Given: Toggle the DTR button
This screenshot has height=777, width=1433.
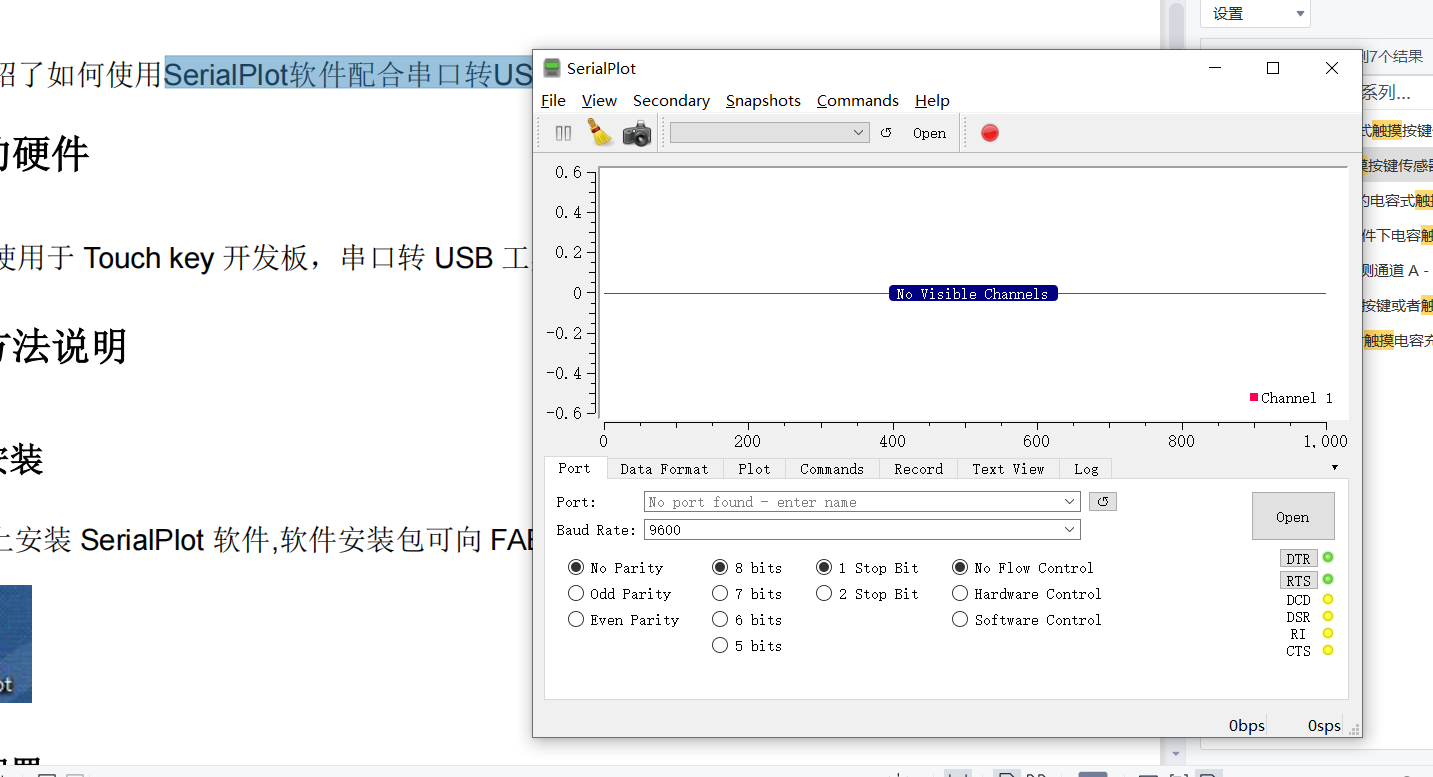Looking at the screenshot, I should [x=1298, y=559].
